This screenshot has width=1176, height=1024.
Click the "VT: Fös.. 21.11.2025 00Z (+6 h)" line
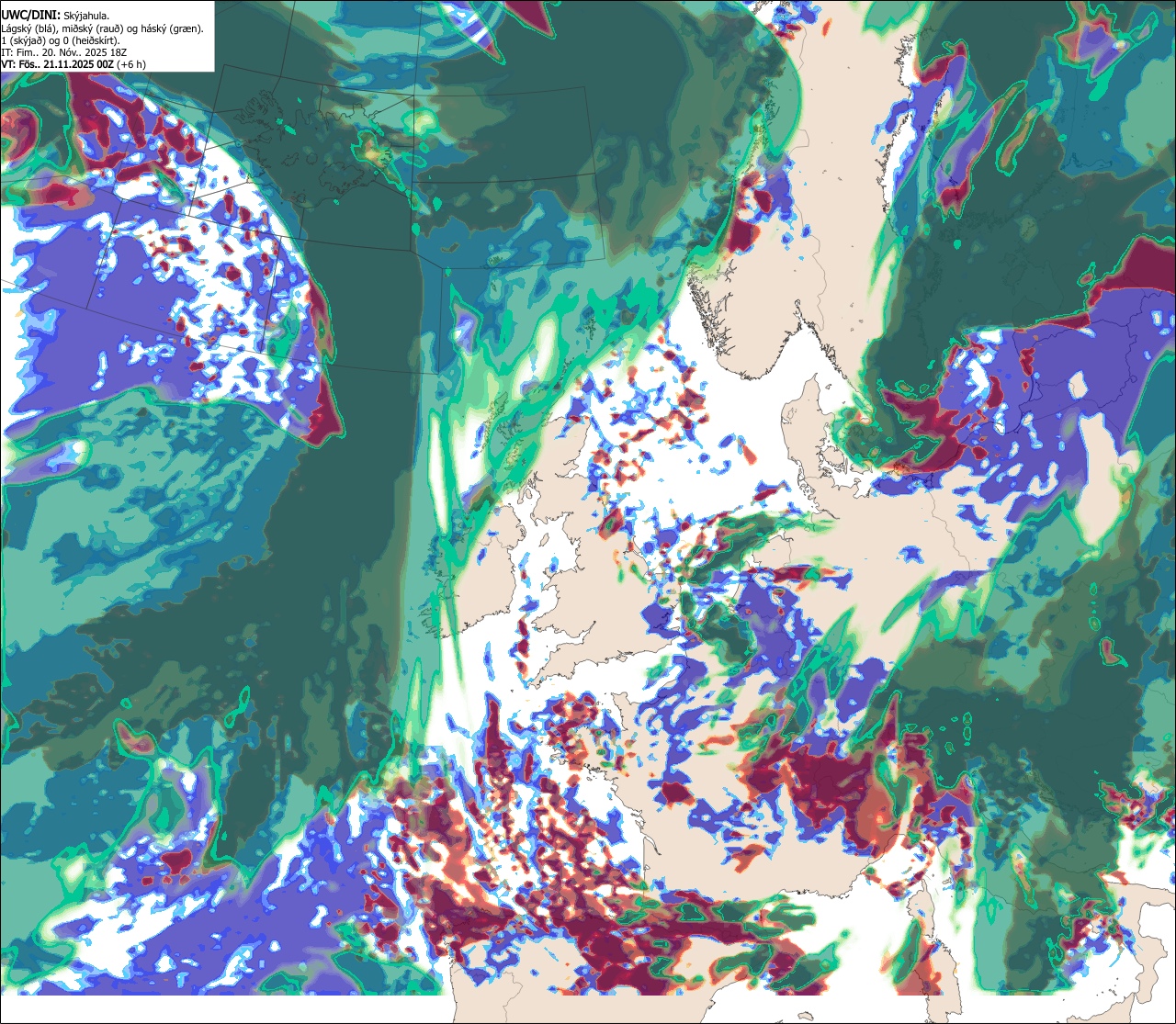(73, 64)
